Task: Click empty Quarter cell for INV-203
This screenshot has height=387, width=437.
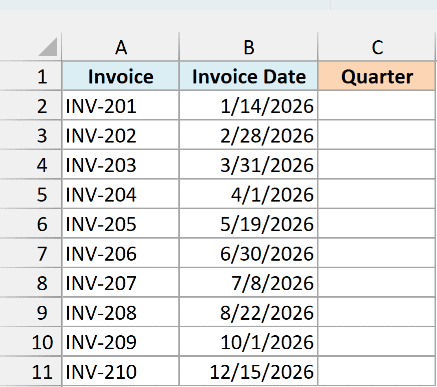Action: pos(377,165)
